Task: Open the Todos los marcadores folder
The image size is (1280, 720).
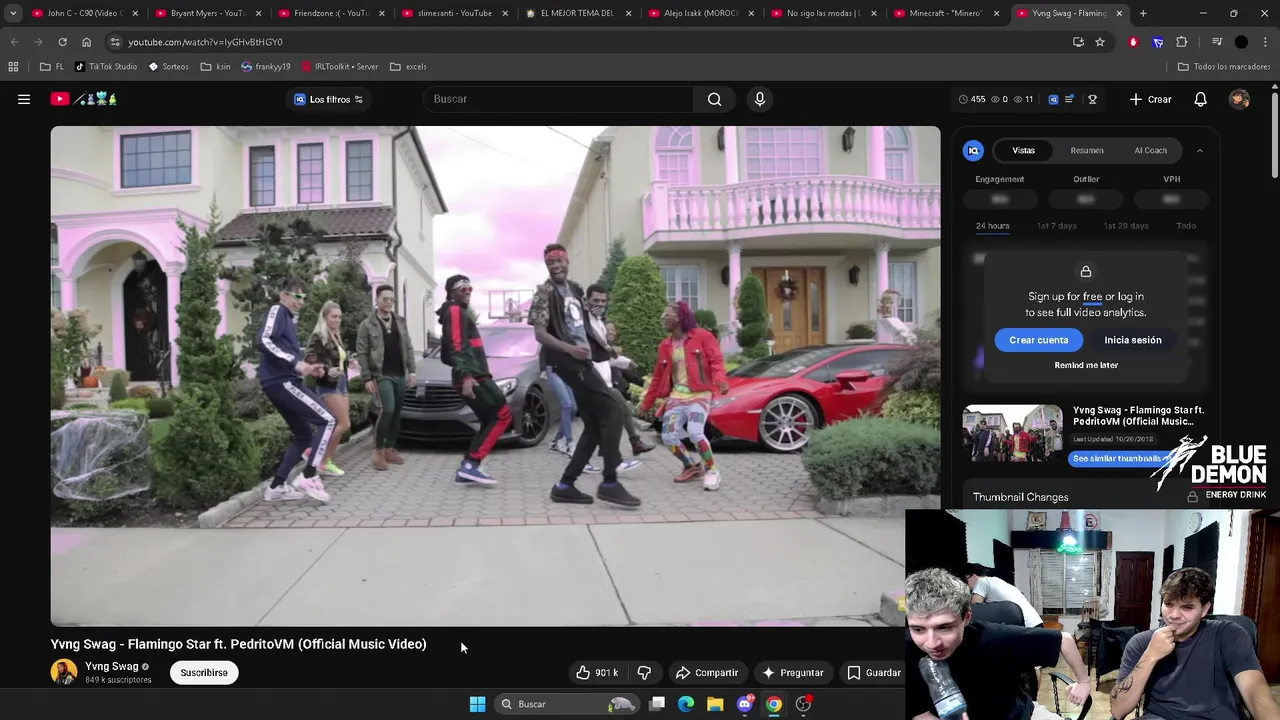Action: 1224,67
